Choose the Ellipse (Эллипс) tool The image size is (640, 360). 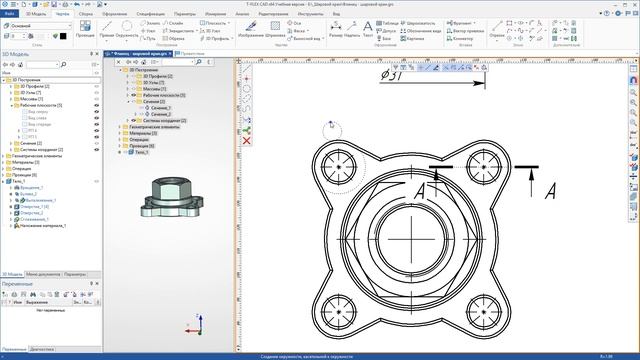pos(150,23)
